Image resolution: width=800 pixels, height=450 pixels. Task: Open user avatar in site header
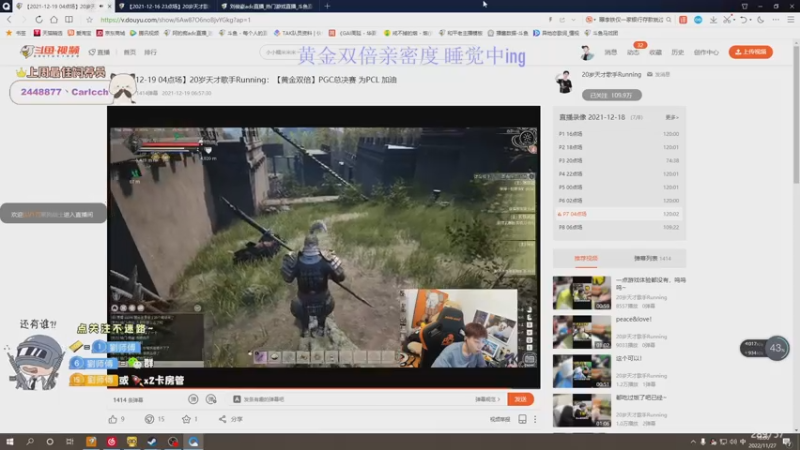(587, 52)
